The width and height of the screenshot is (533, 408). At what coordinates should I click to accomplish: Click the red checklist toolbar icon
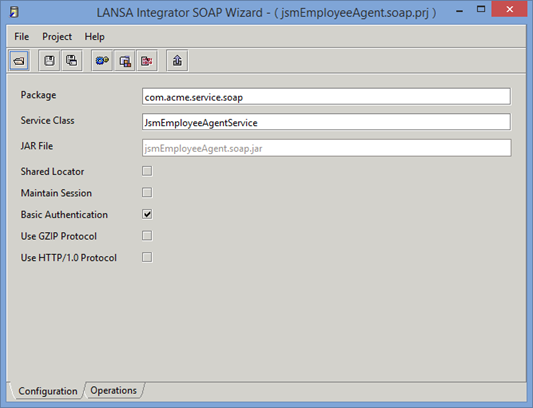click(x=147, y=61)
